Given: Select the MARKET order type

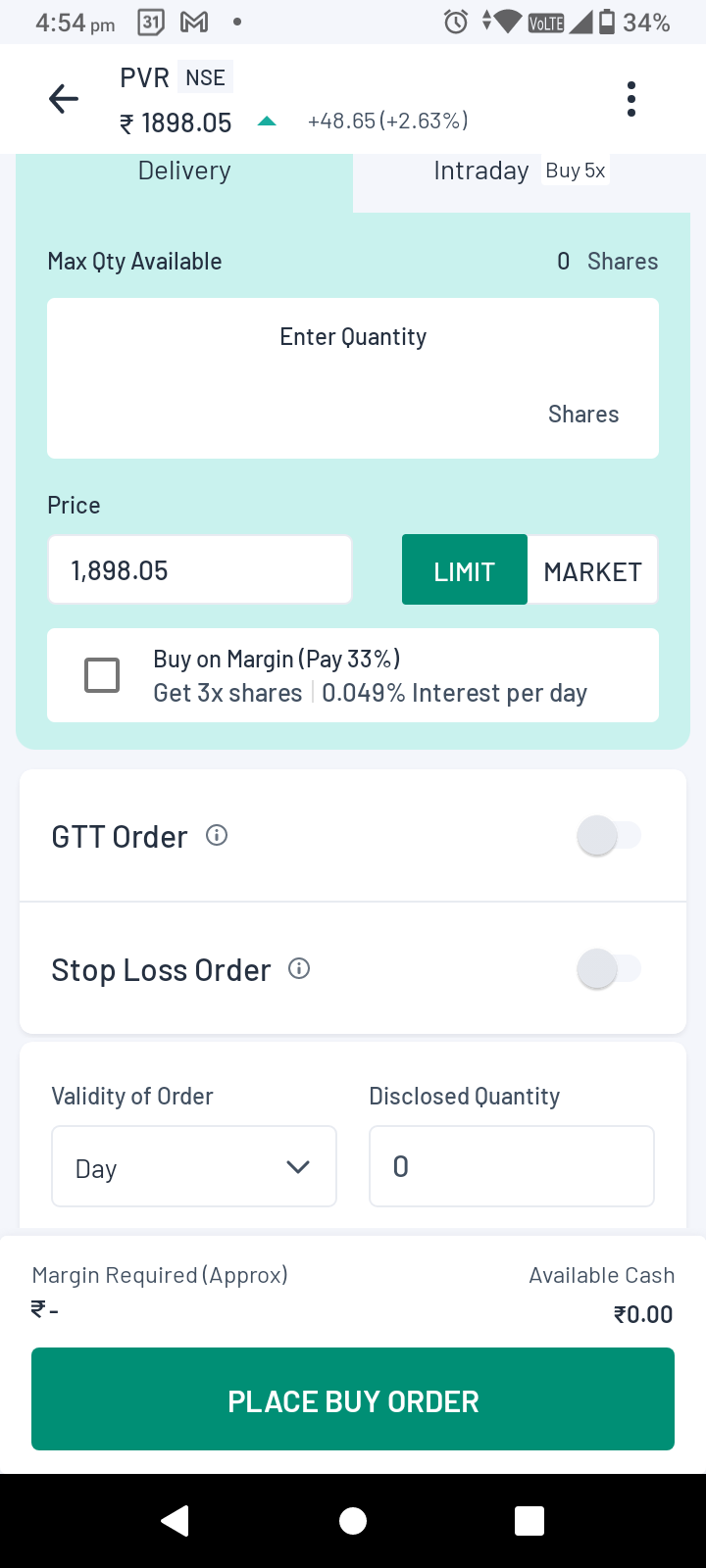Looking at the screenshot, I should tap(592, 570).
